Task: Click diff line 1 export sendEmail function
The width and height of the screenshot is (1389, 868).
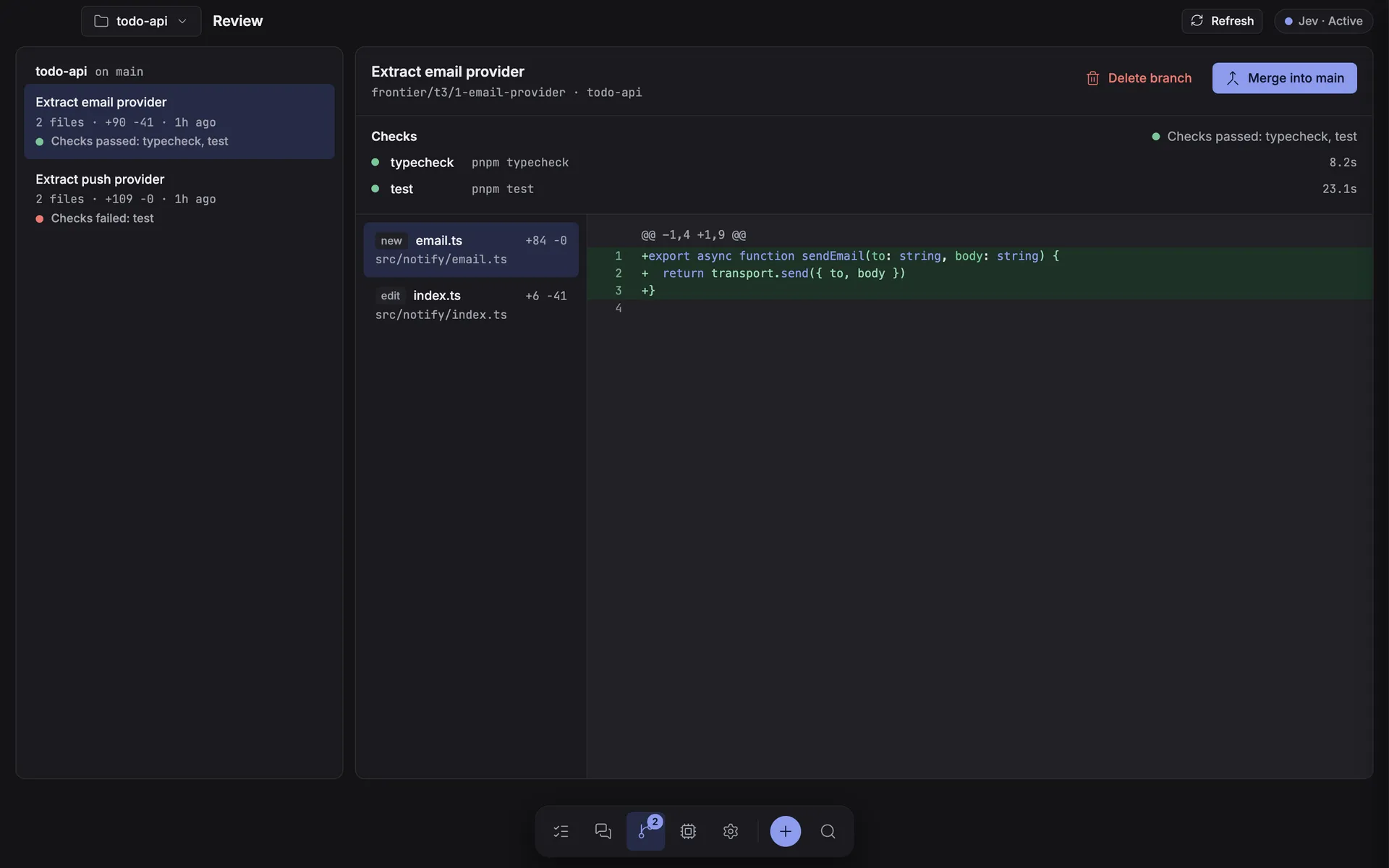Action: coord(980,256)
